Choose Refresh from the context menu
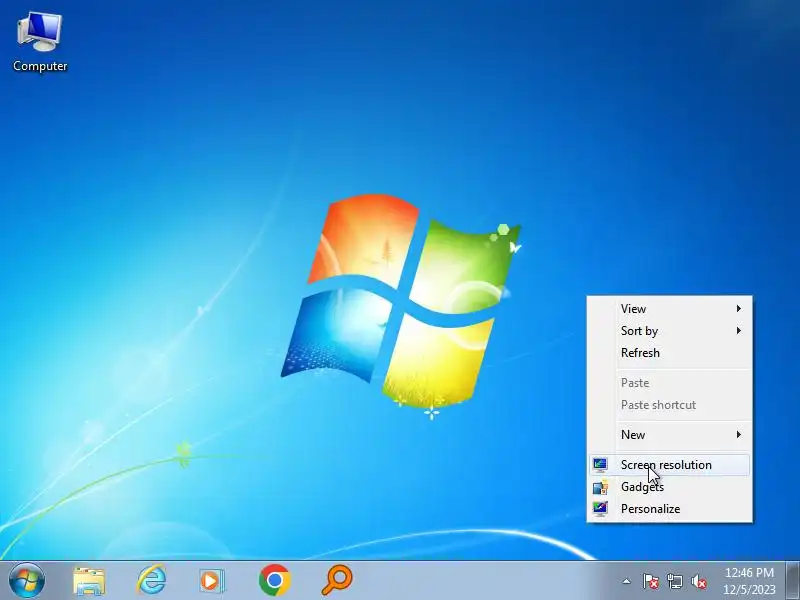Image resolution: width=800 pixels, height=600 pixels. (670, 353)
